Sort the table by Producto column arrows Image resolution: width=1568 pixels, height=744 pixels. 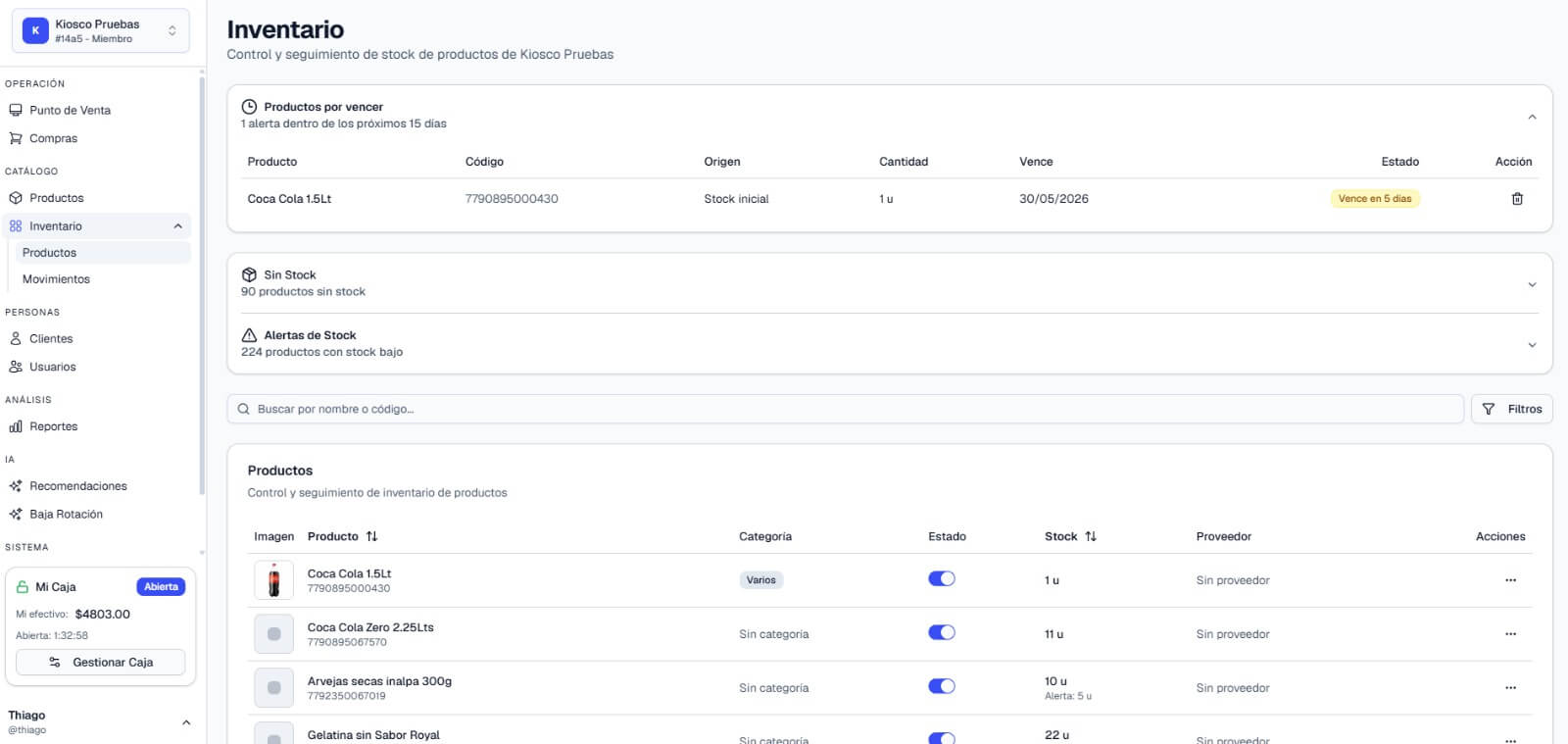(371, 537)
